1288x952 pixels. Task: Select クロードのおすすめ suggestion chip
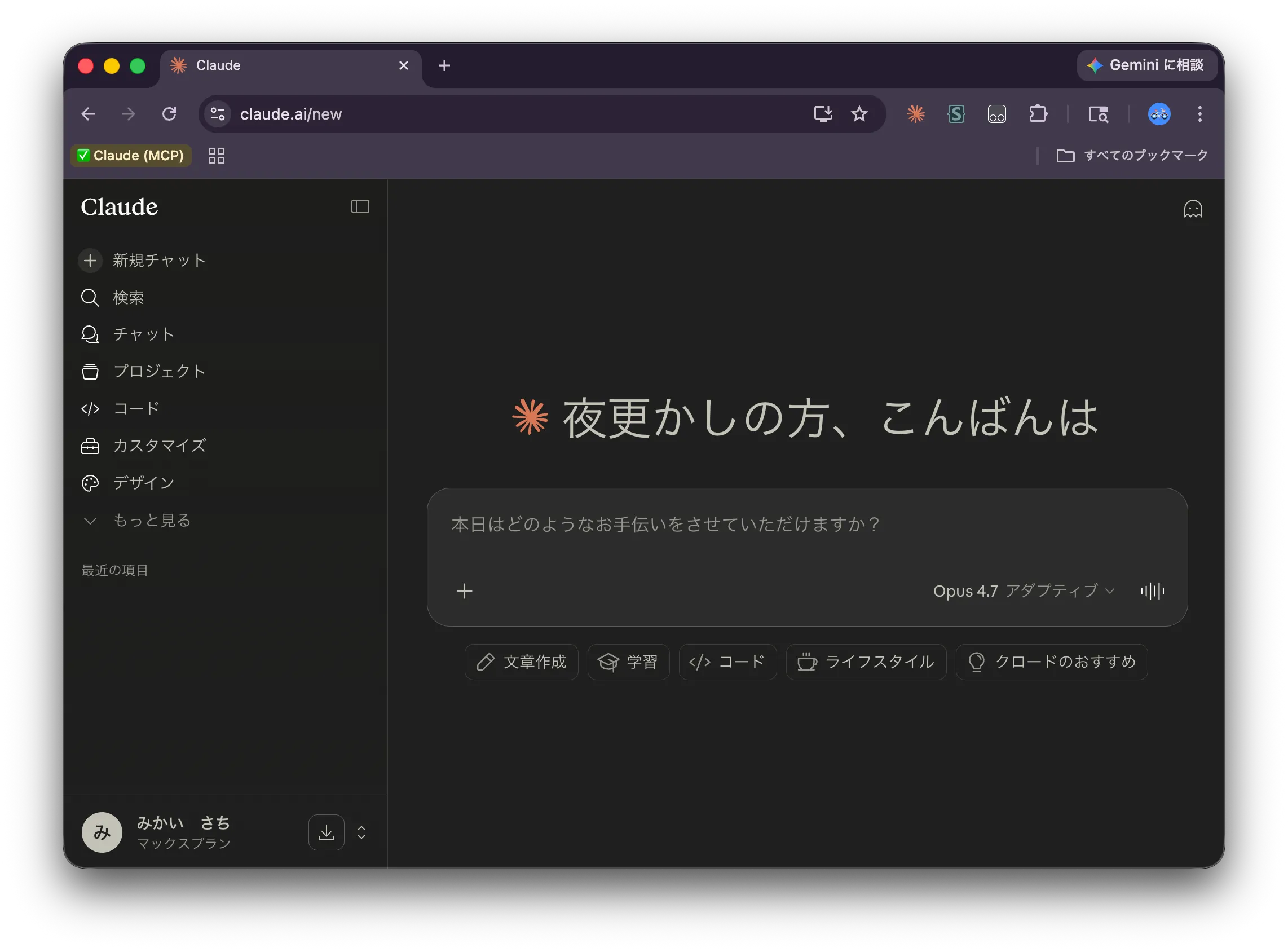(1051, 662)
